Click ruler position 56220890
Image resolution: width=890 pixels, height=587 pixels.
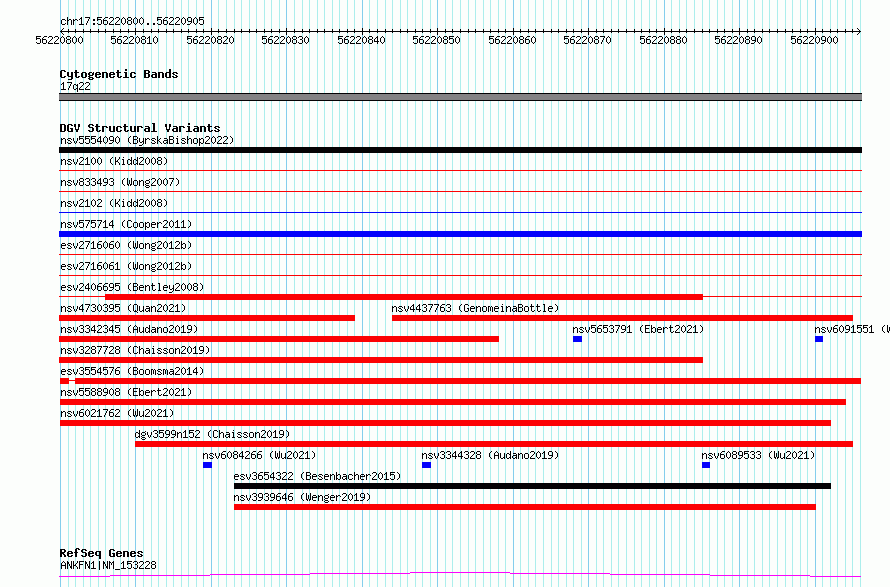click(738, 40)
